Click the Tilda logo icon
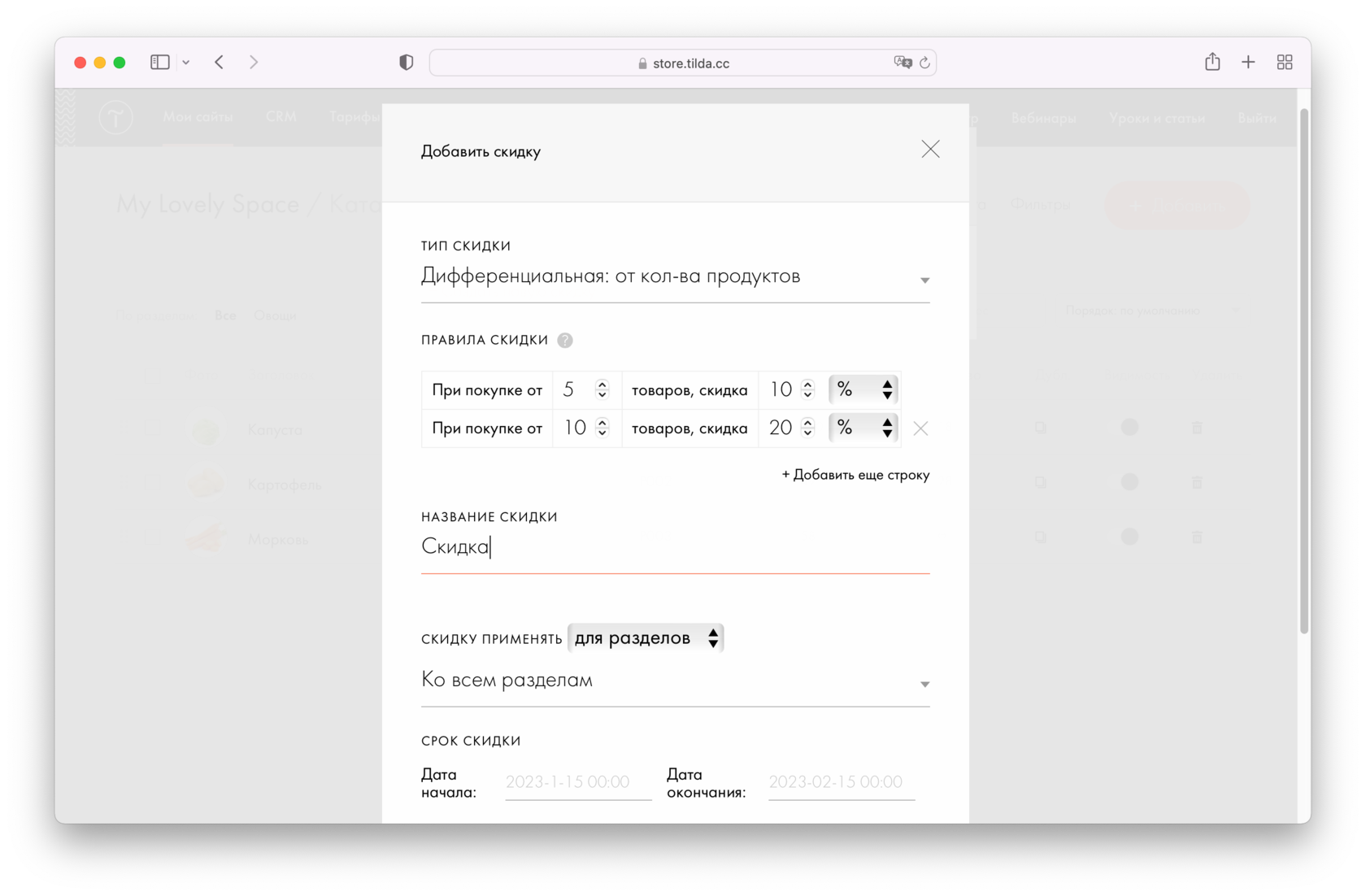Screen dimensions: 1366x896 (x=115, y=118)
